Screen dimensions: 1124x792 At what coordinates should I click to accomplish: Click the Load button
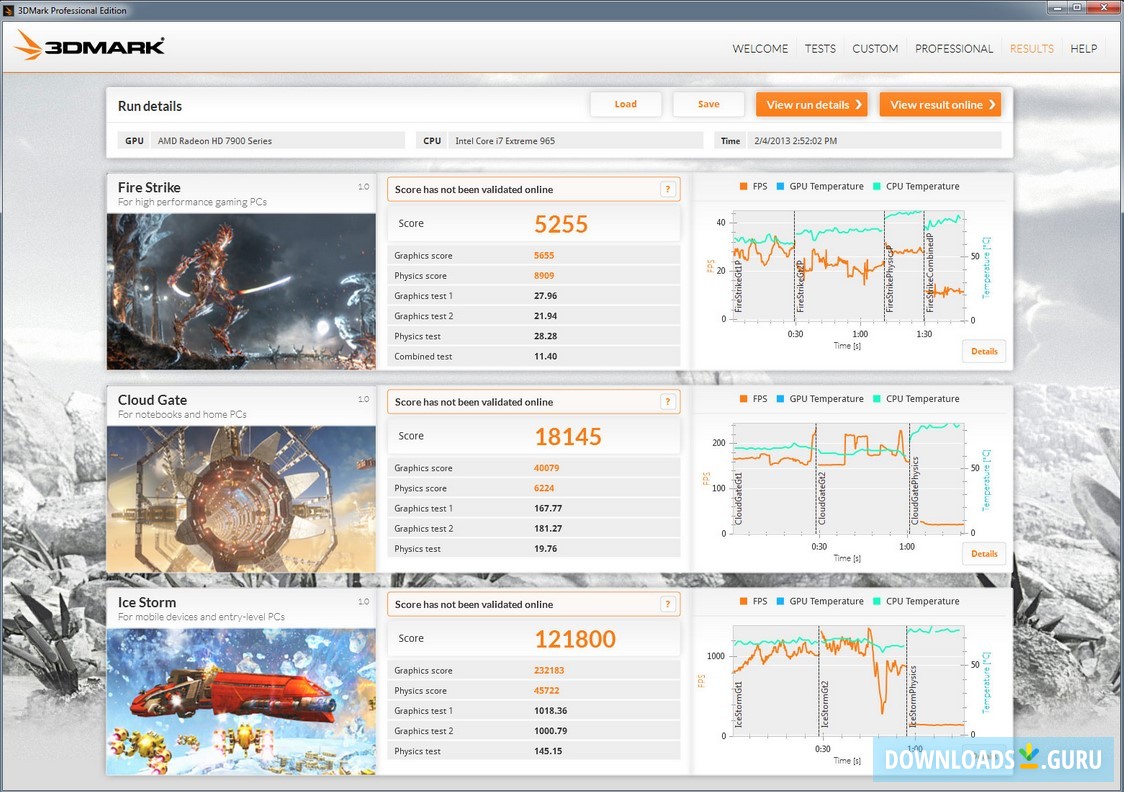click(x=626, y=103)
